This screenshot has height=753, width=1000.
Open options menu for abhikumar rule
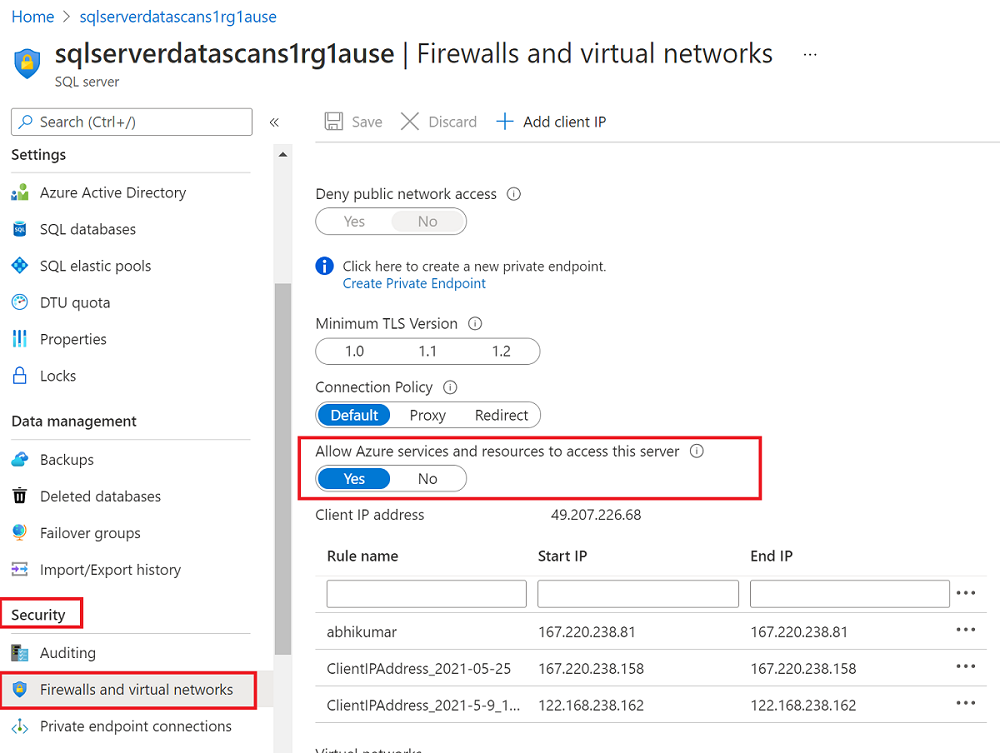click(x=965, y=630)
